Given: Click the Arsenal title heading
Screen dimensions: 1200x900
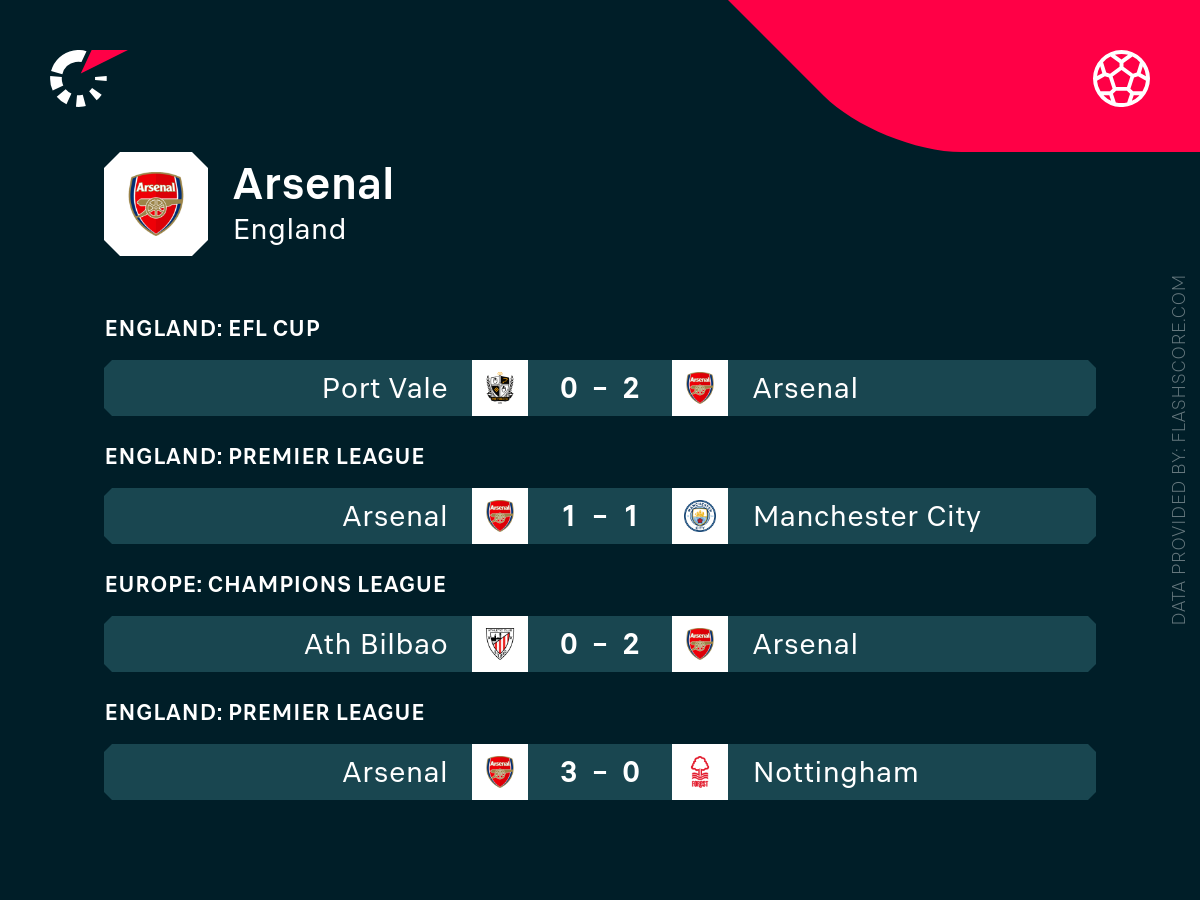Looking at the screenshot, I should click(313, 184).
